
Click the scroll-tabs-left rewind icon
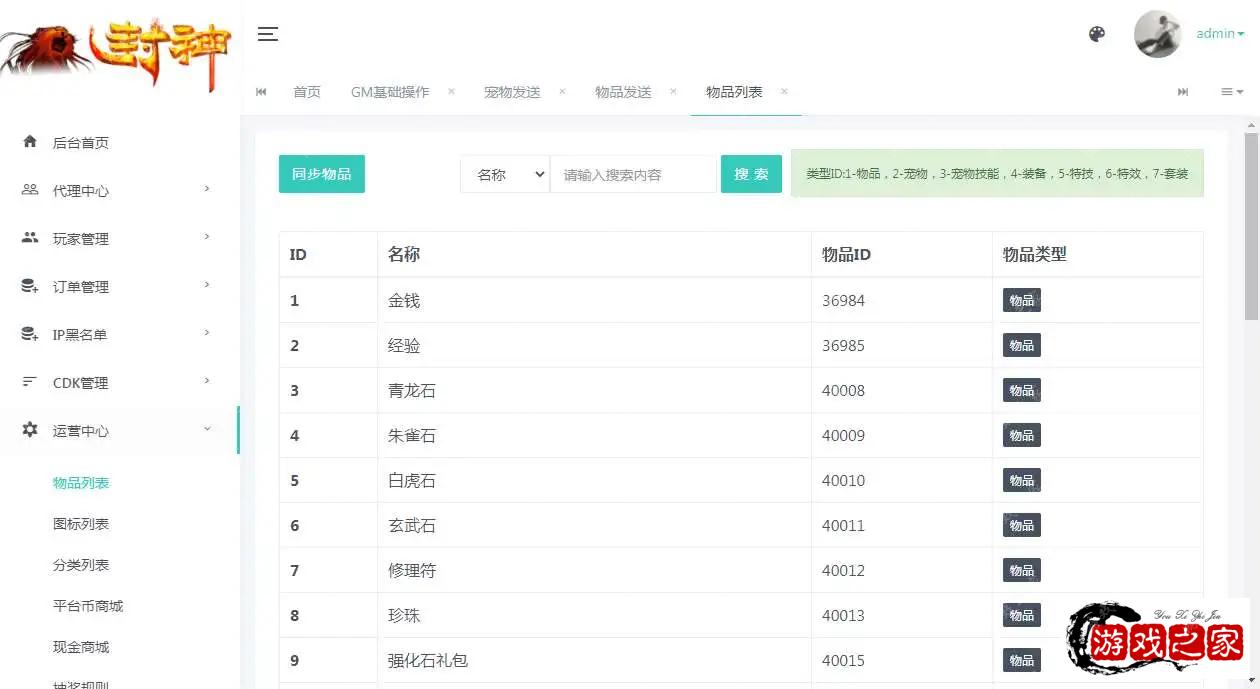[x=261, y=92]
